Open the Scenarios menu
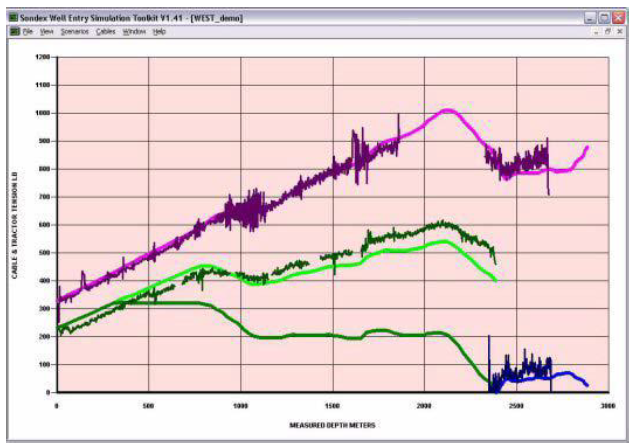635x447 pixels. click(74, 32)
